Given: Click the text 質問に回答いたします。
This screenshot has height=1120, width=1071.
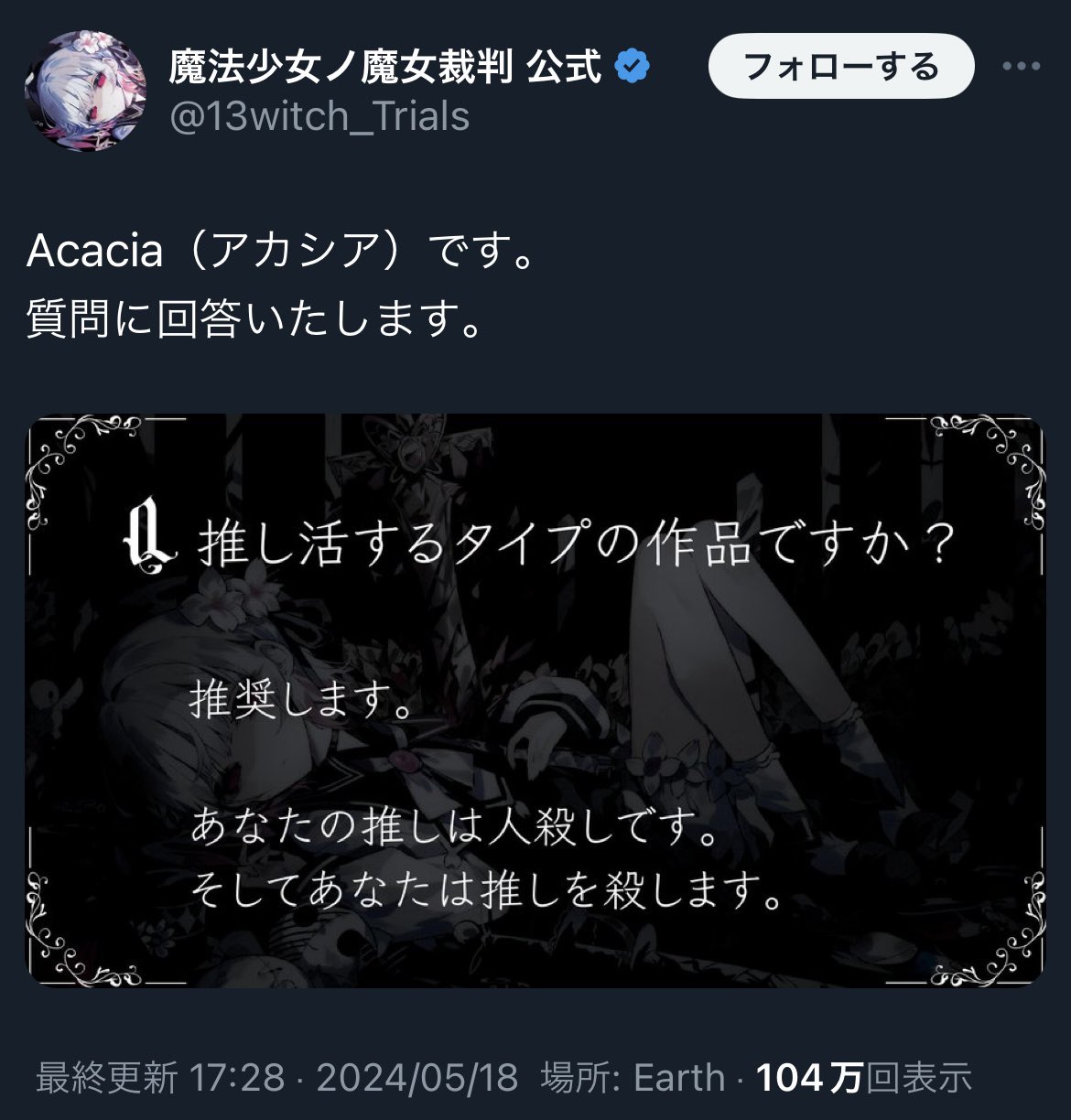Looking at the screenshot, I should pyautogui.click(x=254, y=320).
